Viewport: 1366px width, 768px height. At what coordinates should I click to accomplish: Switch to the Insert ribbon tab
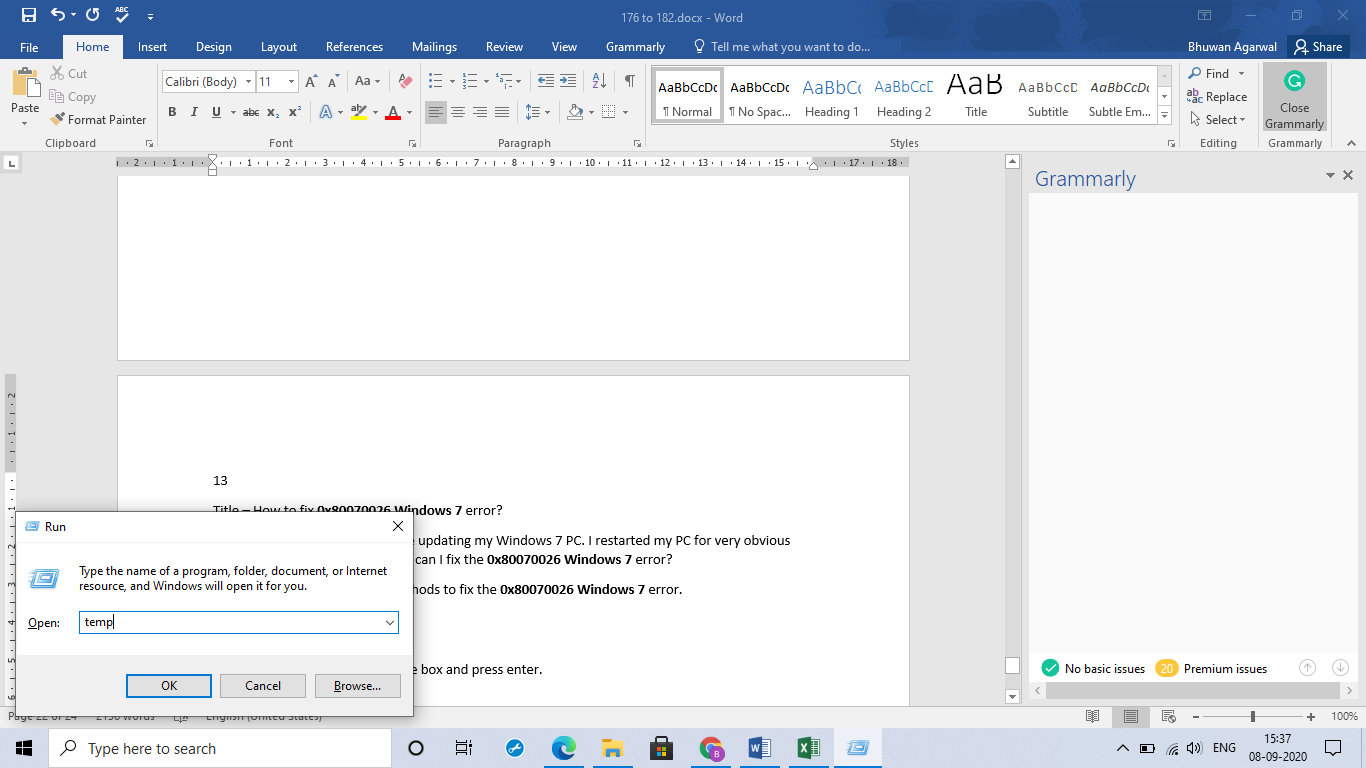tap(152, 47)
